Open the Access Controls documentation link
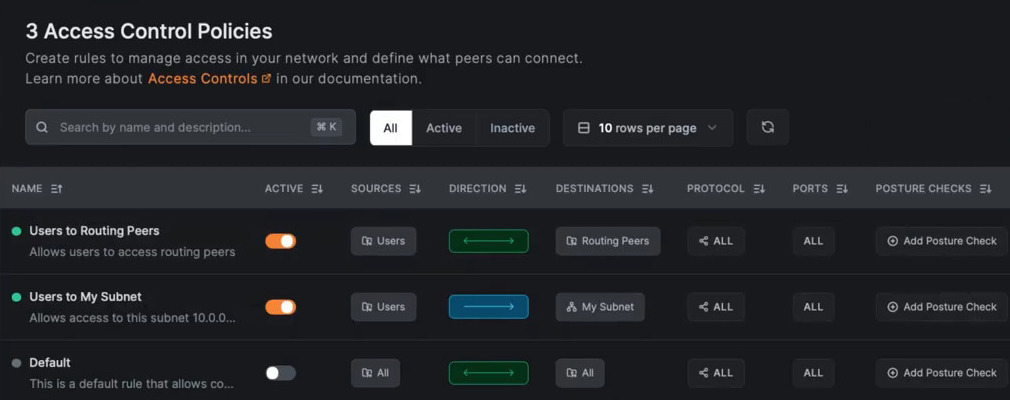Image resolution: width=1010 pixels, height=400 pixels. tap(203, 79)
